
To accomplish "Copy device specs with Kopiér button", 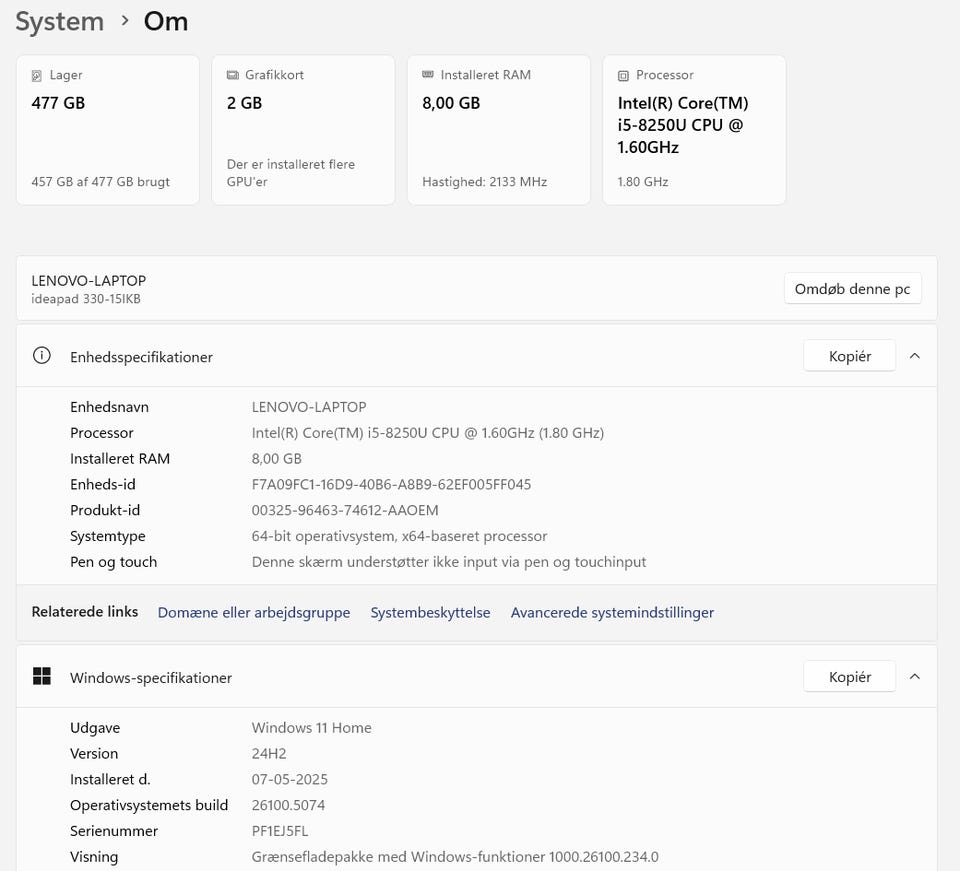I will (849, 356).
